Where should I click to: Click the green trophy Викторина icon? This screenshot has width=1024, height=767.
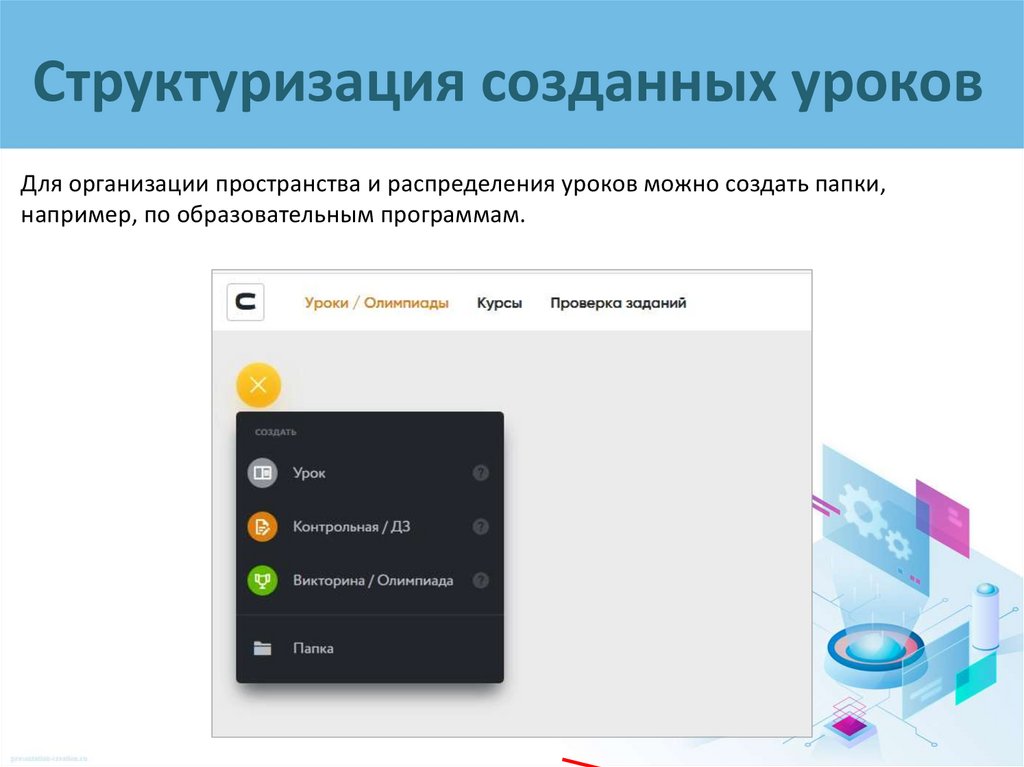click(x=262, y=580)
